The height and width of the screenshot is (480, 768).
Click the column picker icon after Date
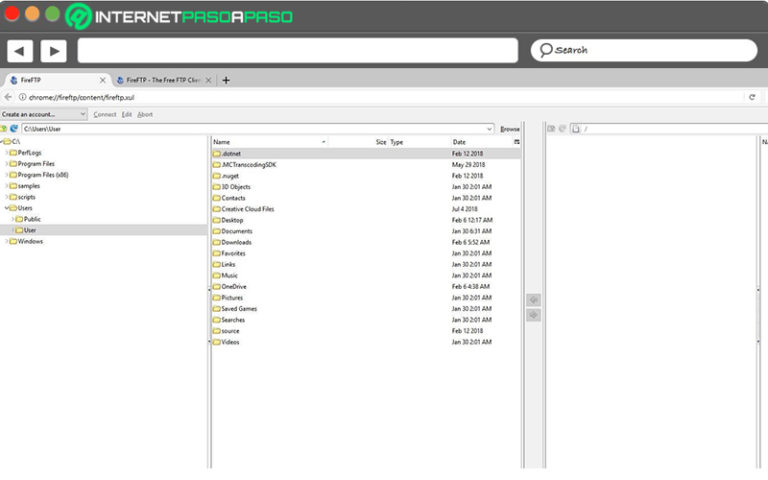click(x=517, y=142)
